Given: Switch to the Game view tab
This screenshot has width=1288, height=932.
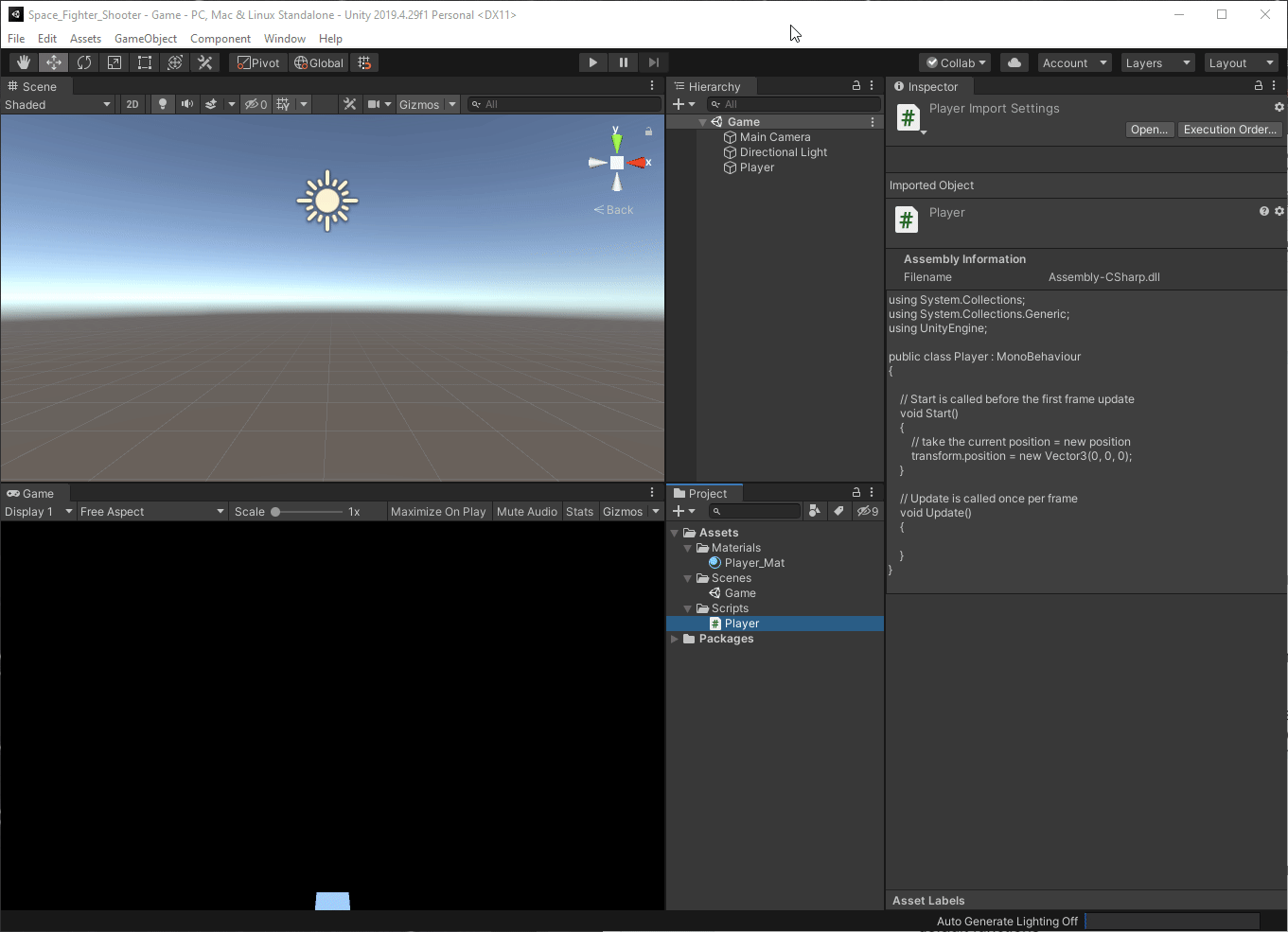Looking at the screenshot, I should click(34, 493).
